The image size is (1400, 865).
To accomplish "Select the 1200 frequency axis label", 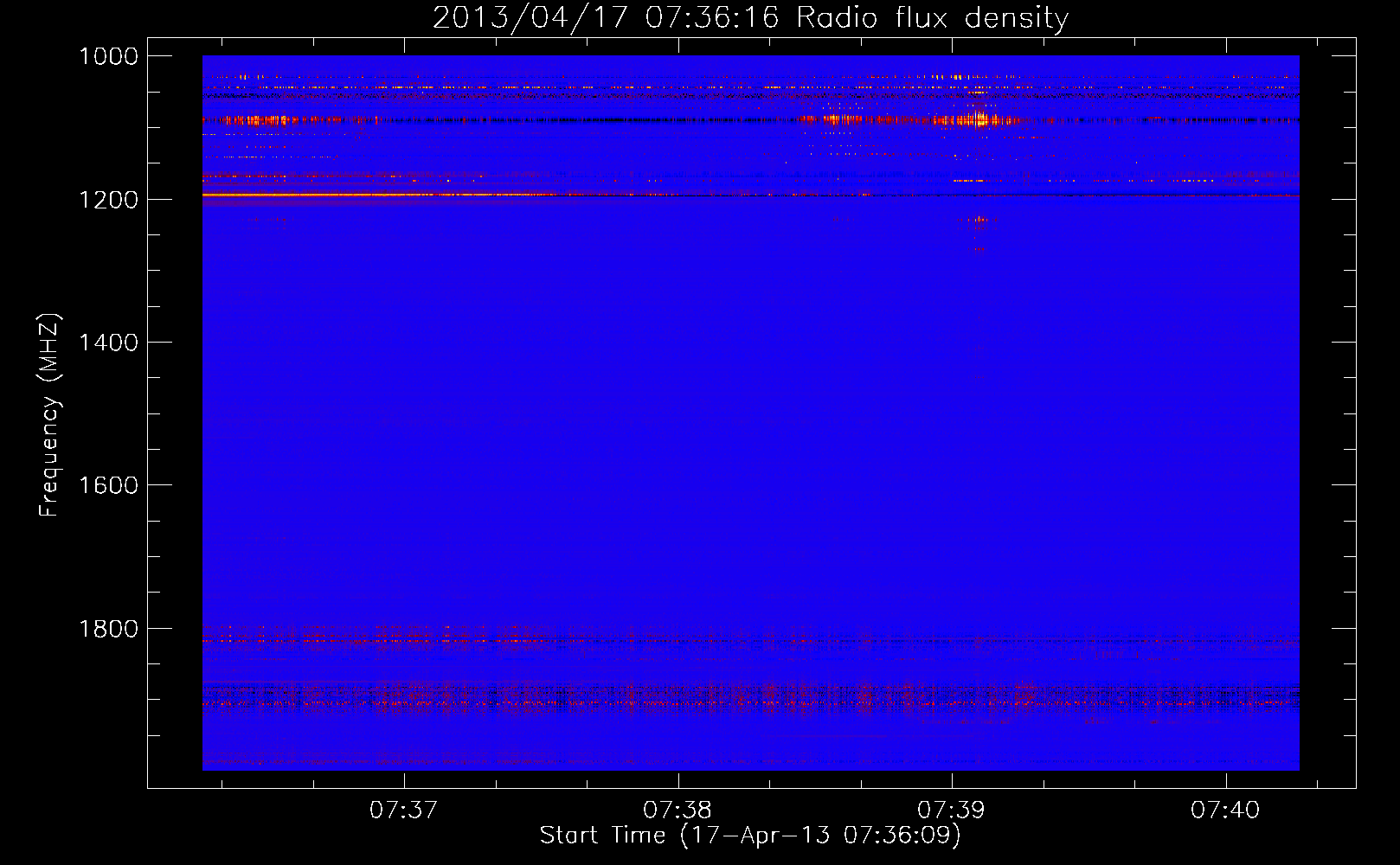I will tap(108, 200).
